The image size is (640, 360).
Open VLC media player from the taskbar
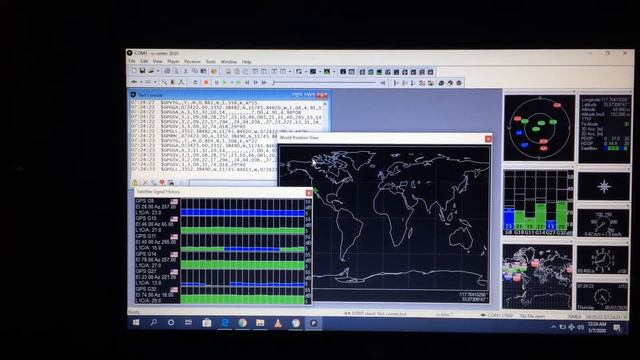[278, 323]
